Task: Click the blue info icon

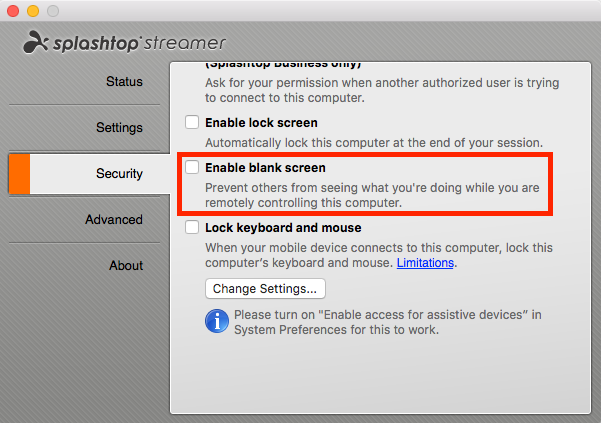Action: coord(217,321)
